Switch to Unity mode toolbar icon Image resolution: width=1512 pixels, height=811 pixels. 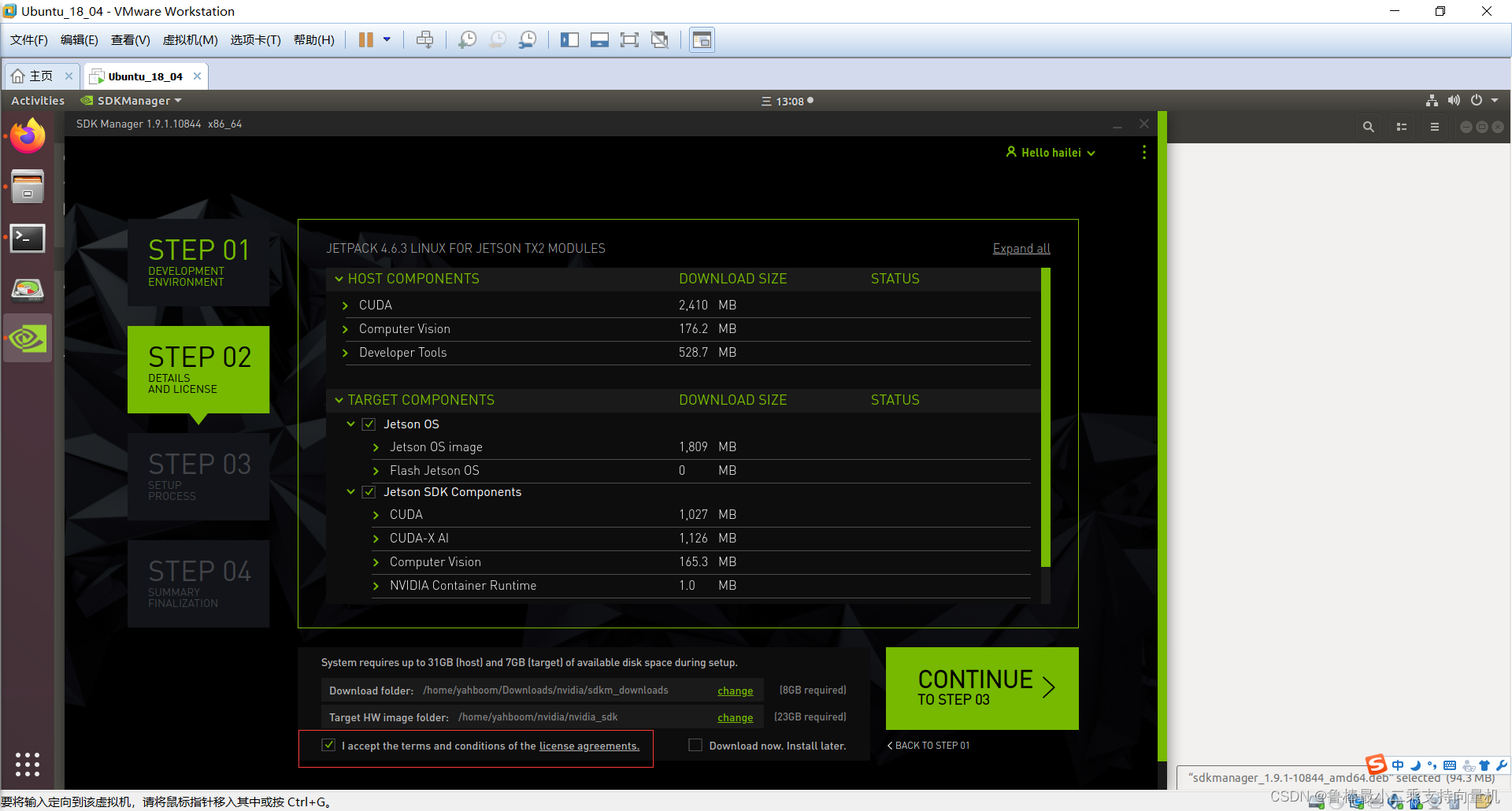coord(660,40)
